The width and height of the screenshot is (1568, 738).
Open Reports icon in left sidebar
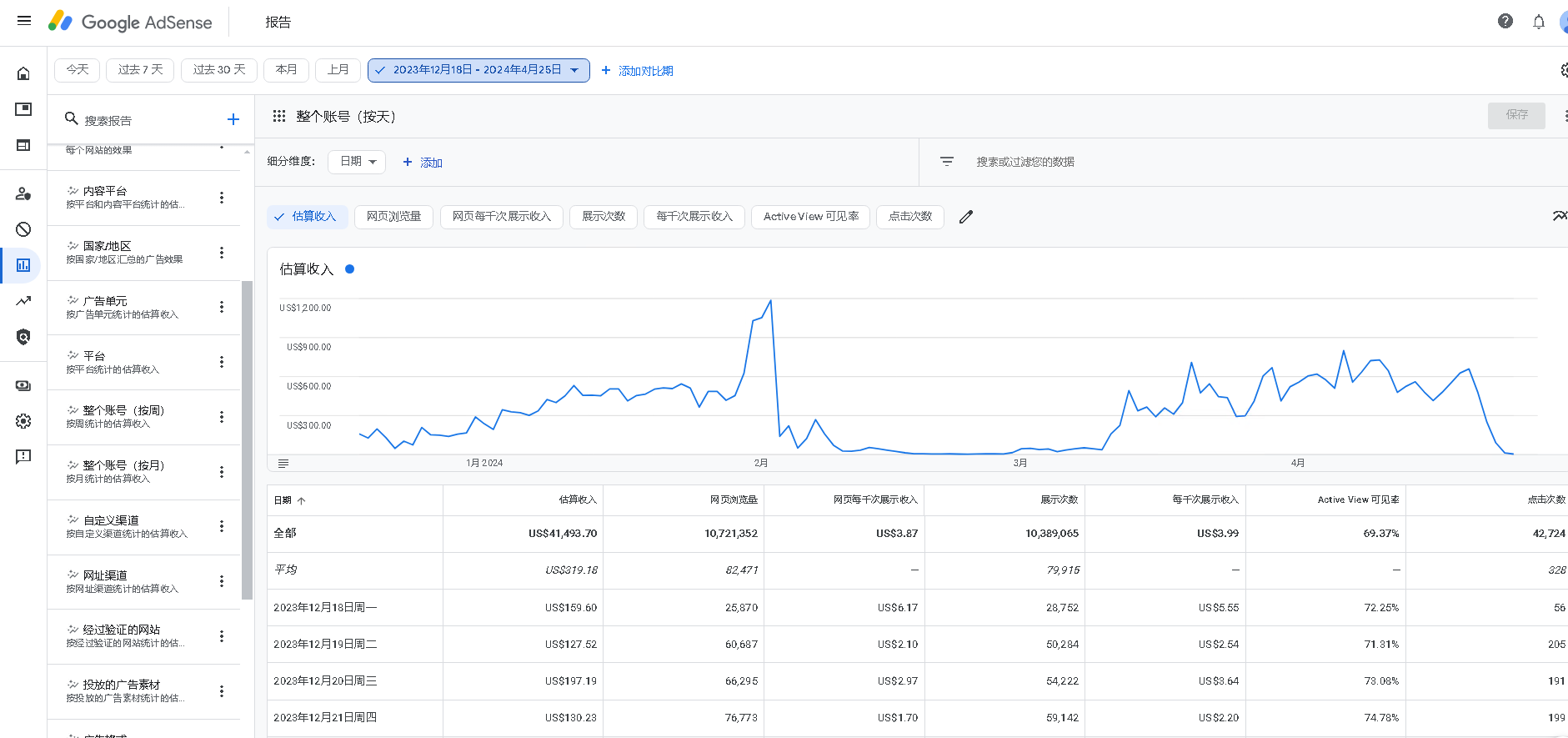pyautogui.click(x=23, y=265)
